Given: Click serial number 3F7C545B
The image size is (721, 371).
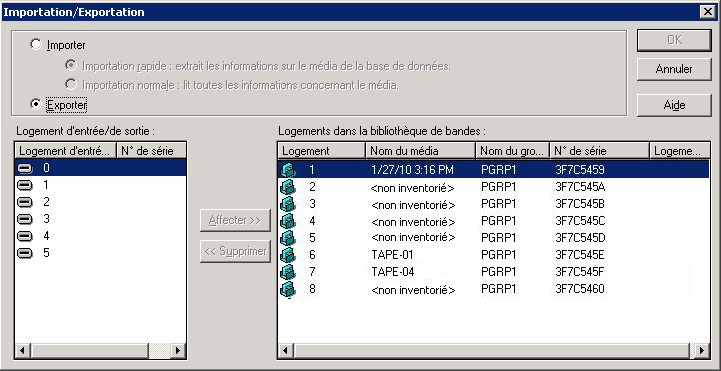Looking at the screenshot, I should (580, 204).
